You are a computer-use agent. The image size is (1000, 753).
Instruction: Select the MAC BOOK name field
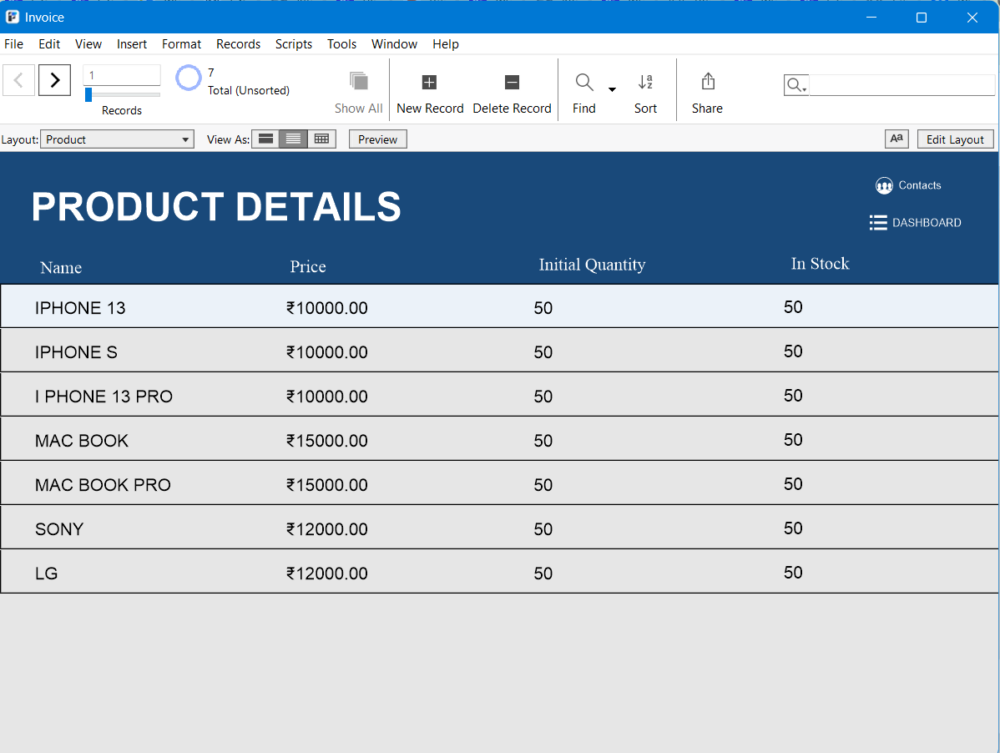tap(82, 441)
